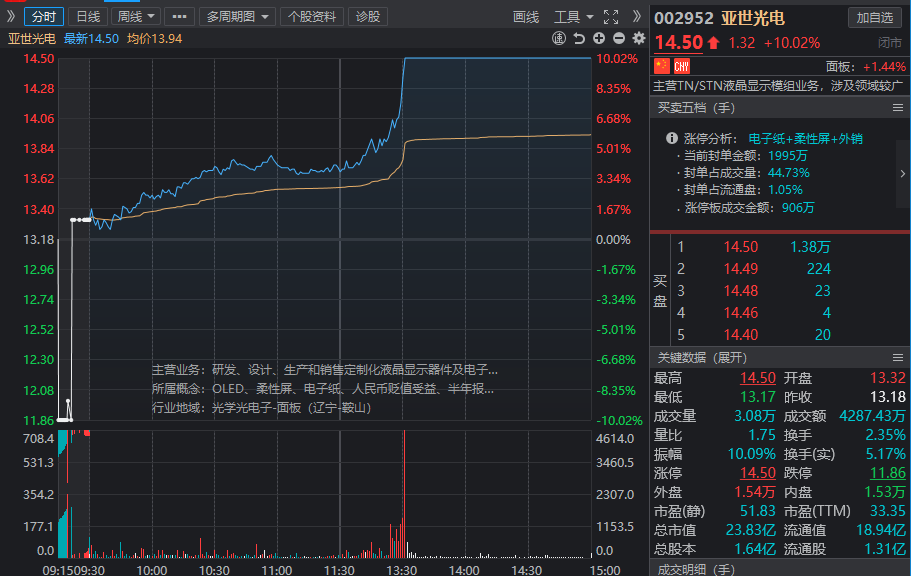Zoom in the chart with plus icon
The height and width of the screenshot is (576, 911).
click(599, 38)
